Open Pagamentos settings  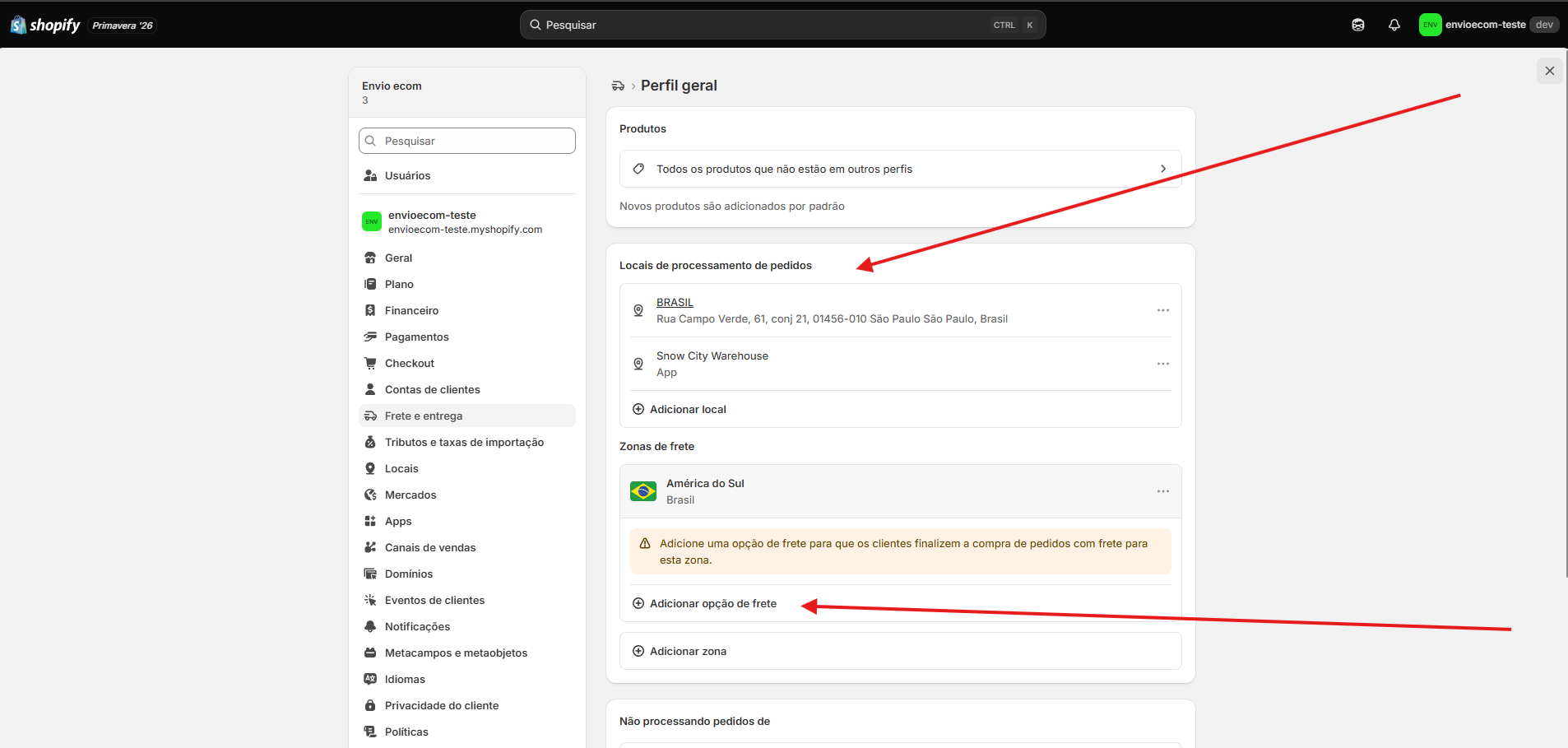[x=467, y=337]
